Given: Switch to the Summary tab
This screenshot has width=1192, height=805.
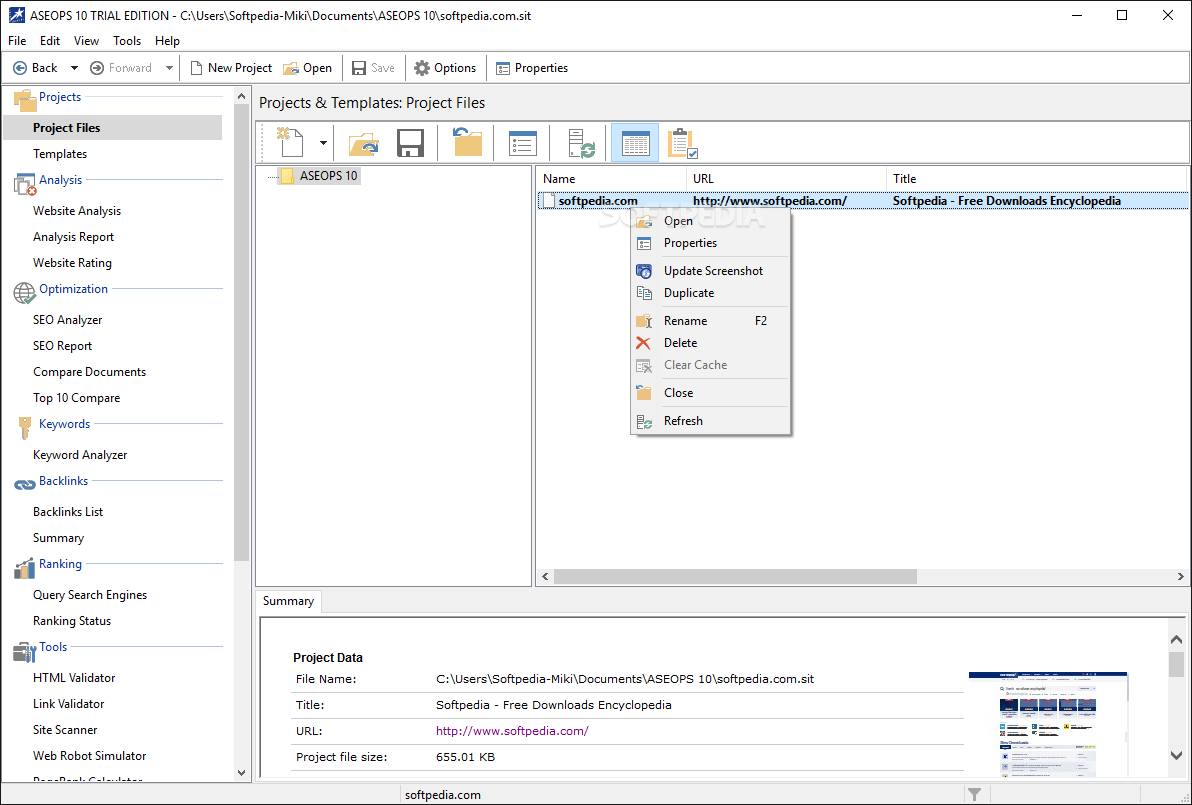Looking at the screenshot, I should click(288, 601).
